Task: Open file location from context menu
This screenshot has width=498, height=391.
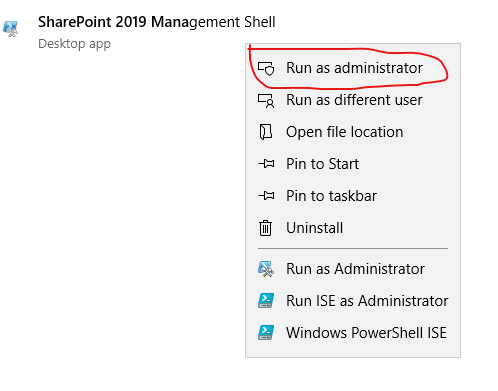Action: 353,132
